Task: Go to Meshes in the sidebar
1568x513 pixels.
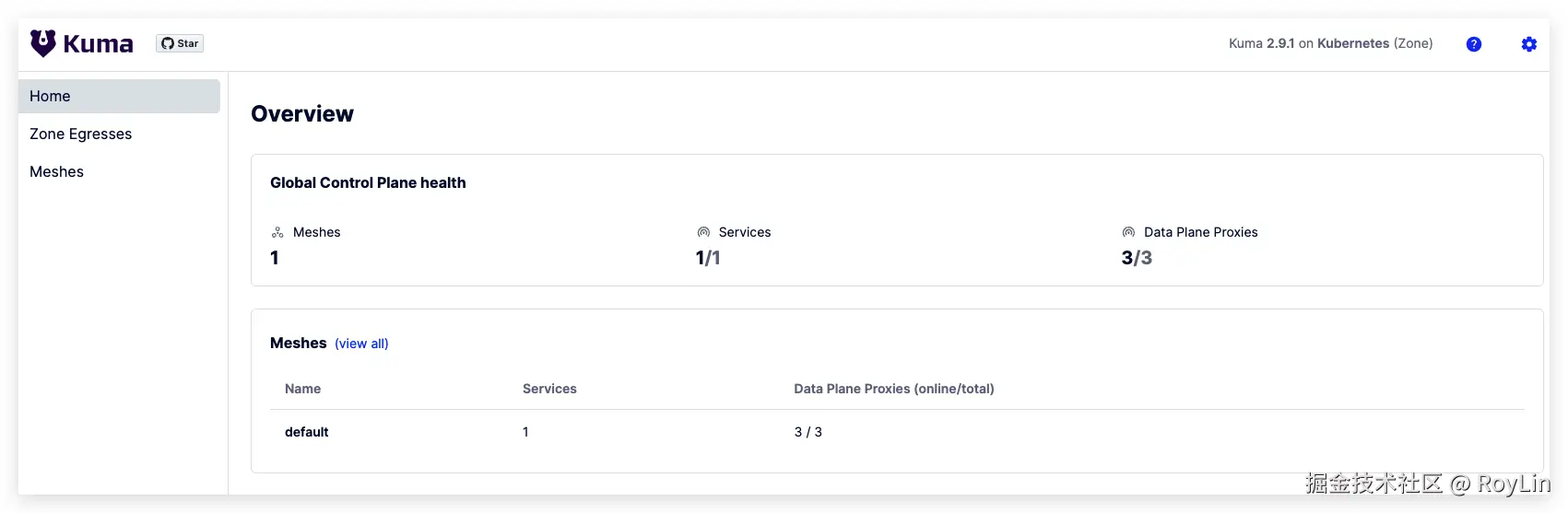Action: pos(56,172)
